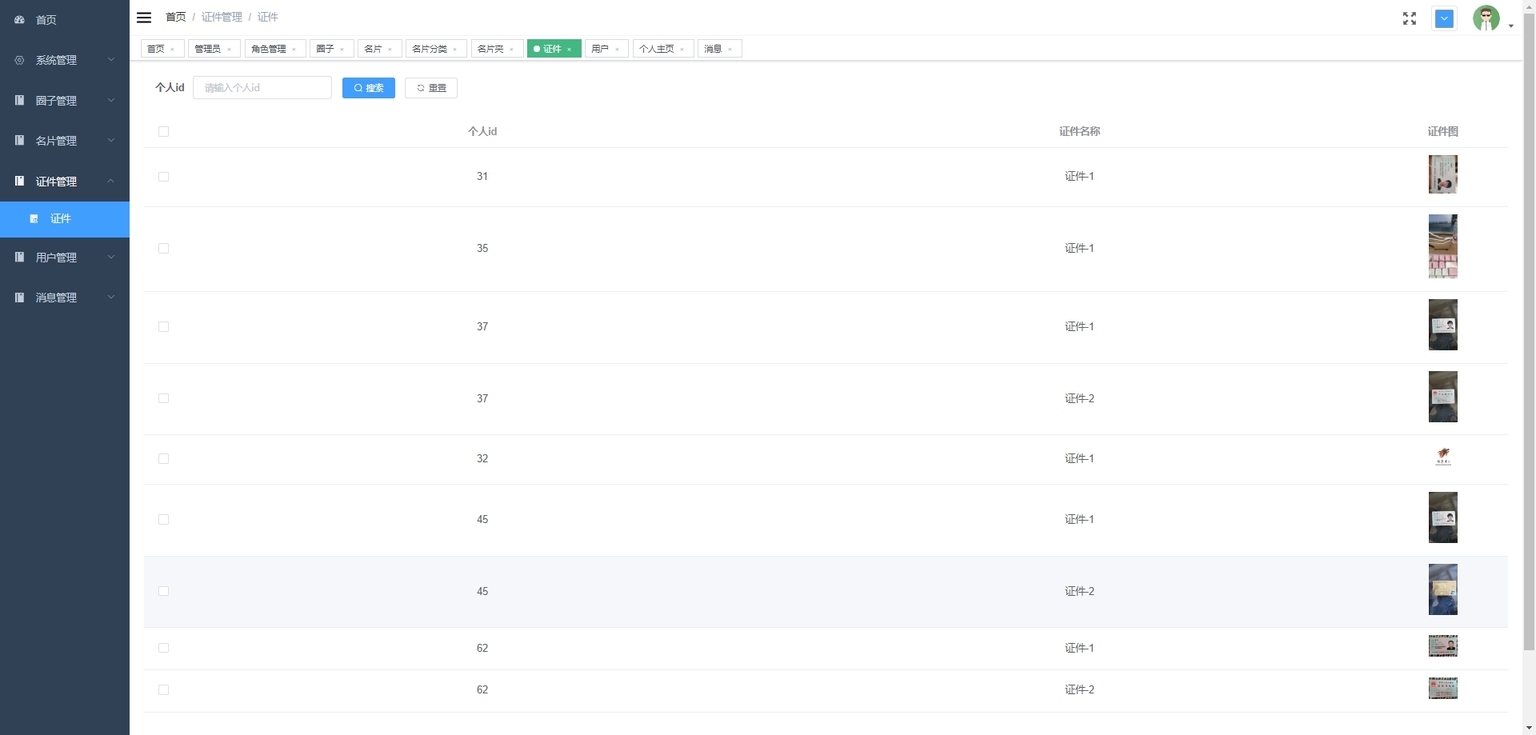Close the 管理员 tab with its x
Viewport: 1536px width, 735px height.
tap(228, 49)
